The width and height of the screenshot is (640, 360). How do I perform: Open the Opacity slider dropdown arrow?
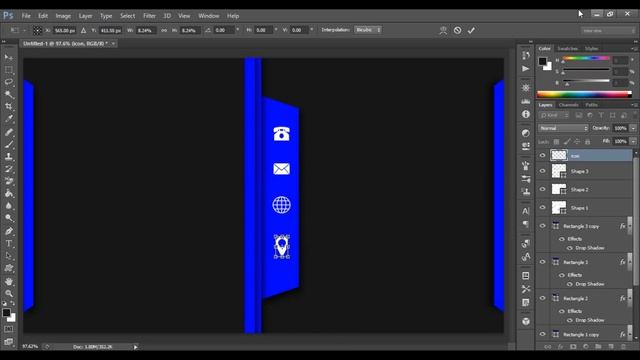[x=633, y=128]
